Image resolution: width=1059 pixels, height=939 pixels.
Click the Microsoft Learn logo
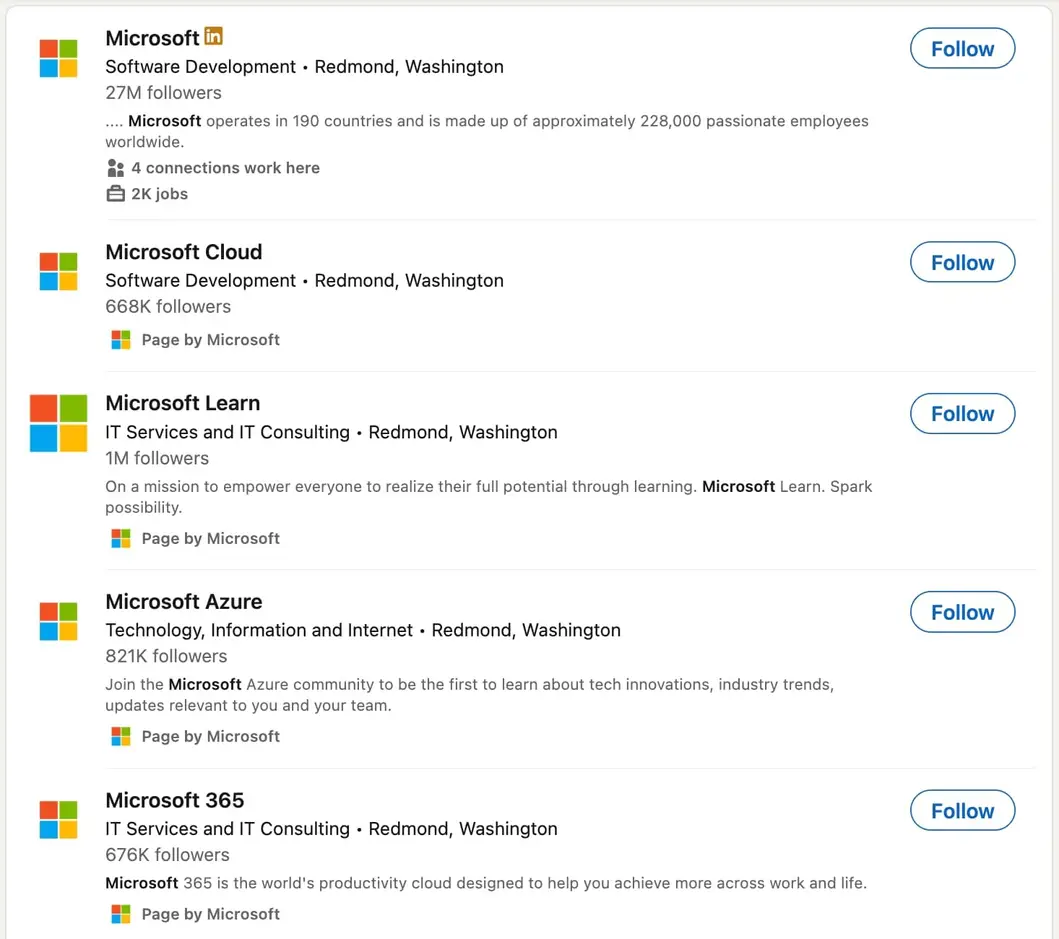57,422
